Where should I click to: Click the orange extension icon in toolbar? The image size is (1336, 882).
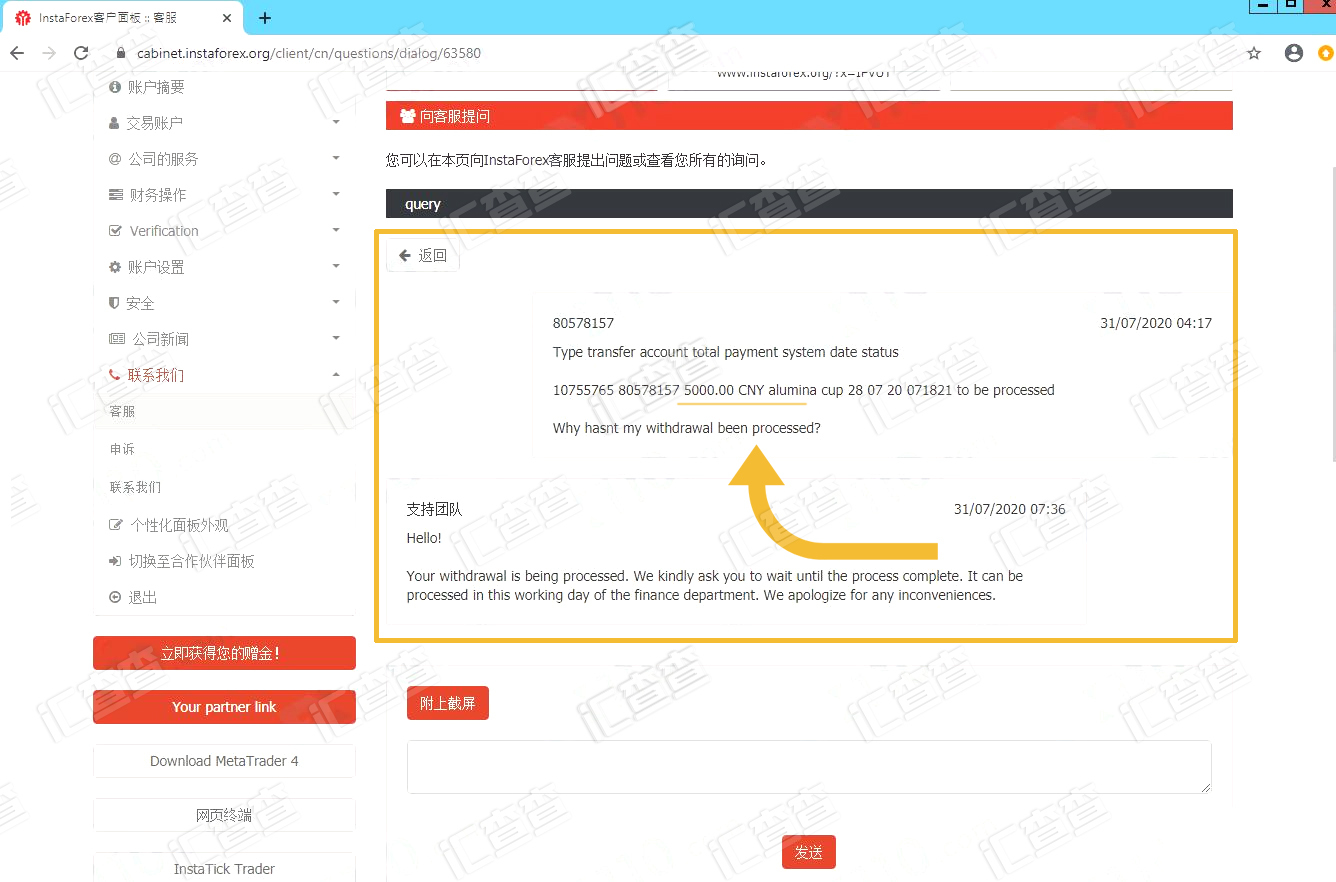click(x=1326, y=53)
